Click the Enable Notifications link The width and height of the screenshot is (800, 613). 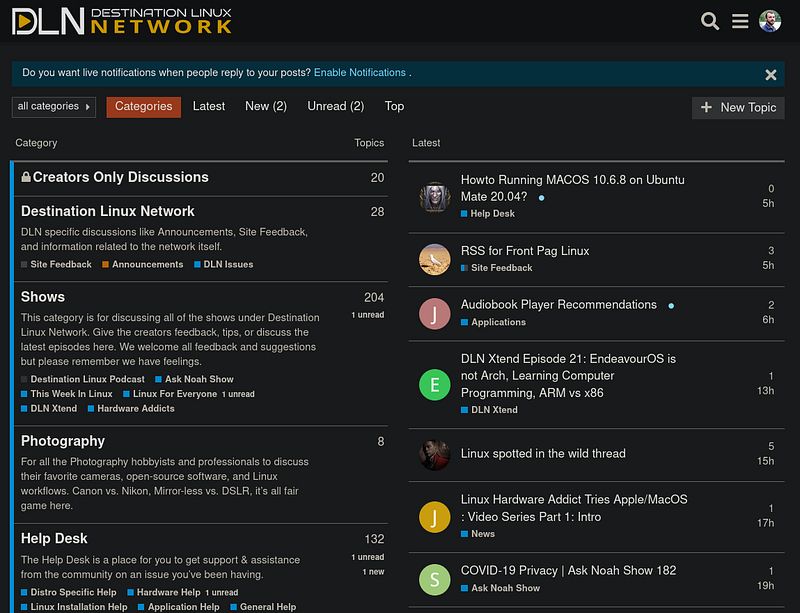pyautogui.click(x=360, y=72)
